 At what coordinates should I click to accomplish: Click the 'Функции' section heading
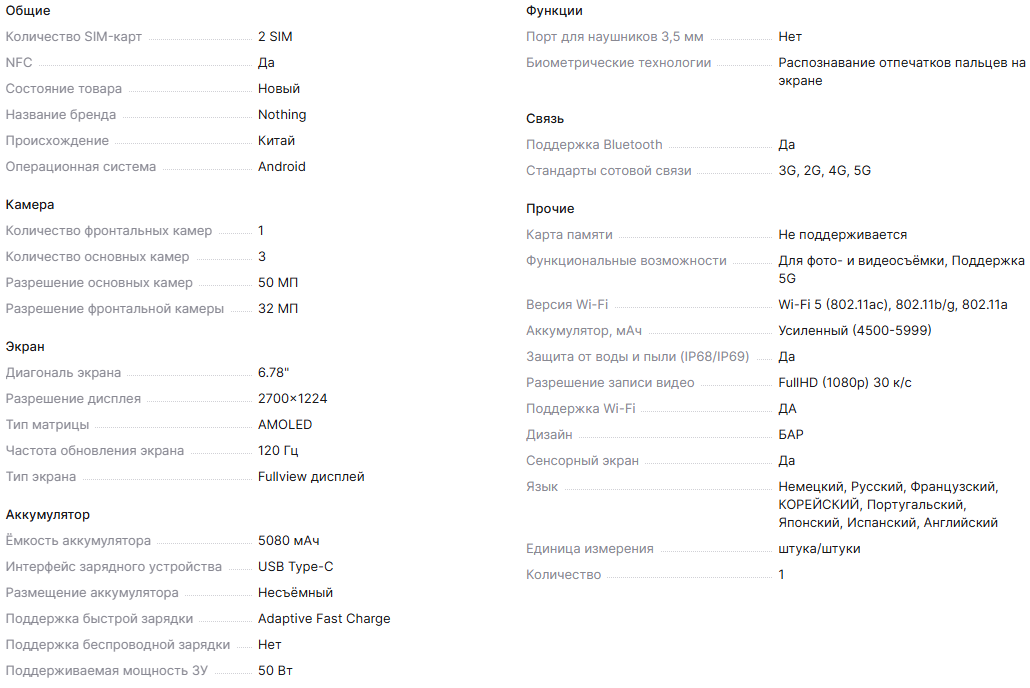click(x=554, y=11)
